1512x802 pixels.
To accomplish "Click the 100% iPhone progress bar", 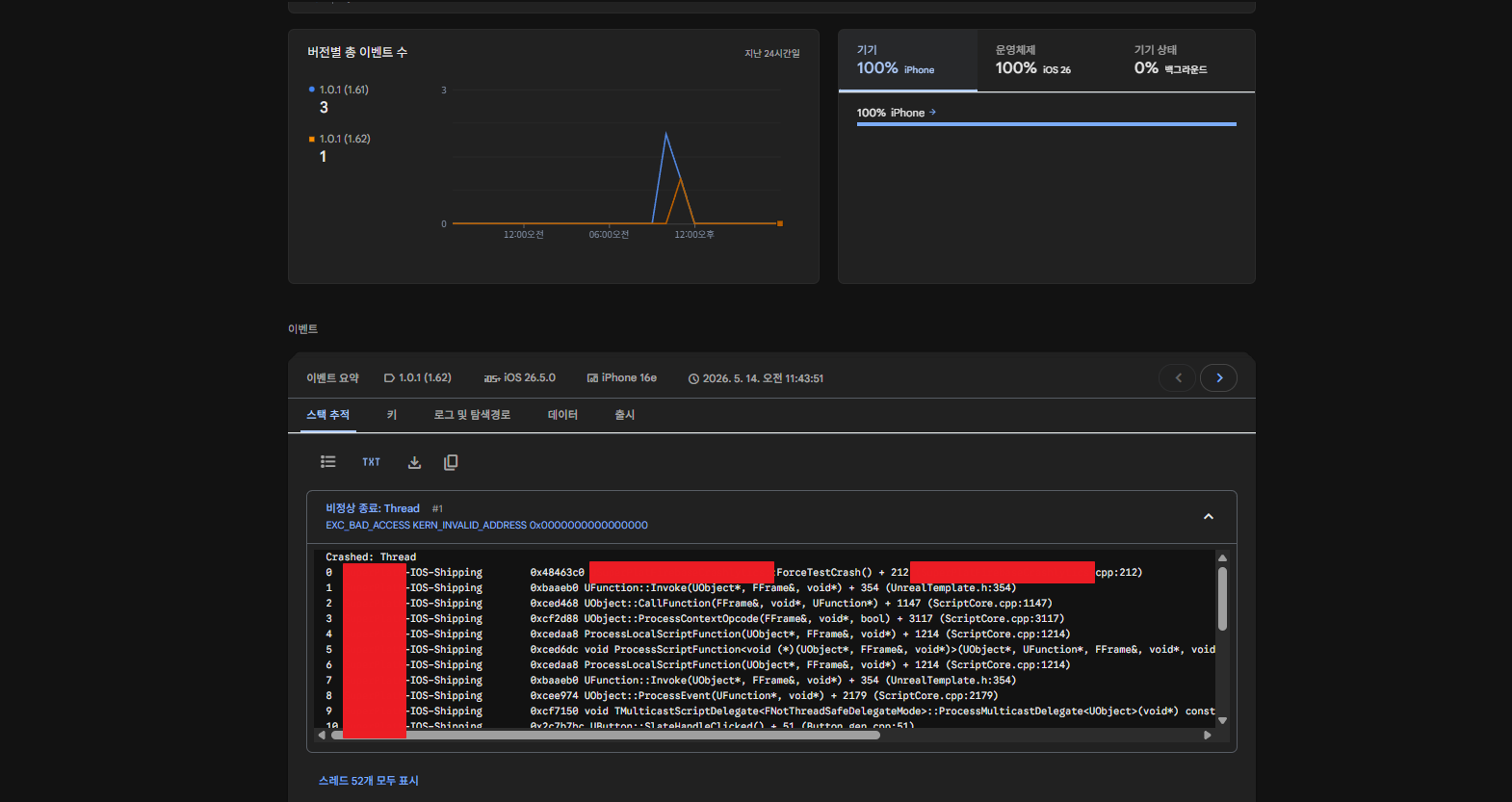I will [x=1046, y=124].
